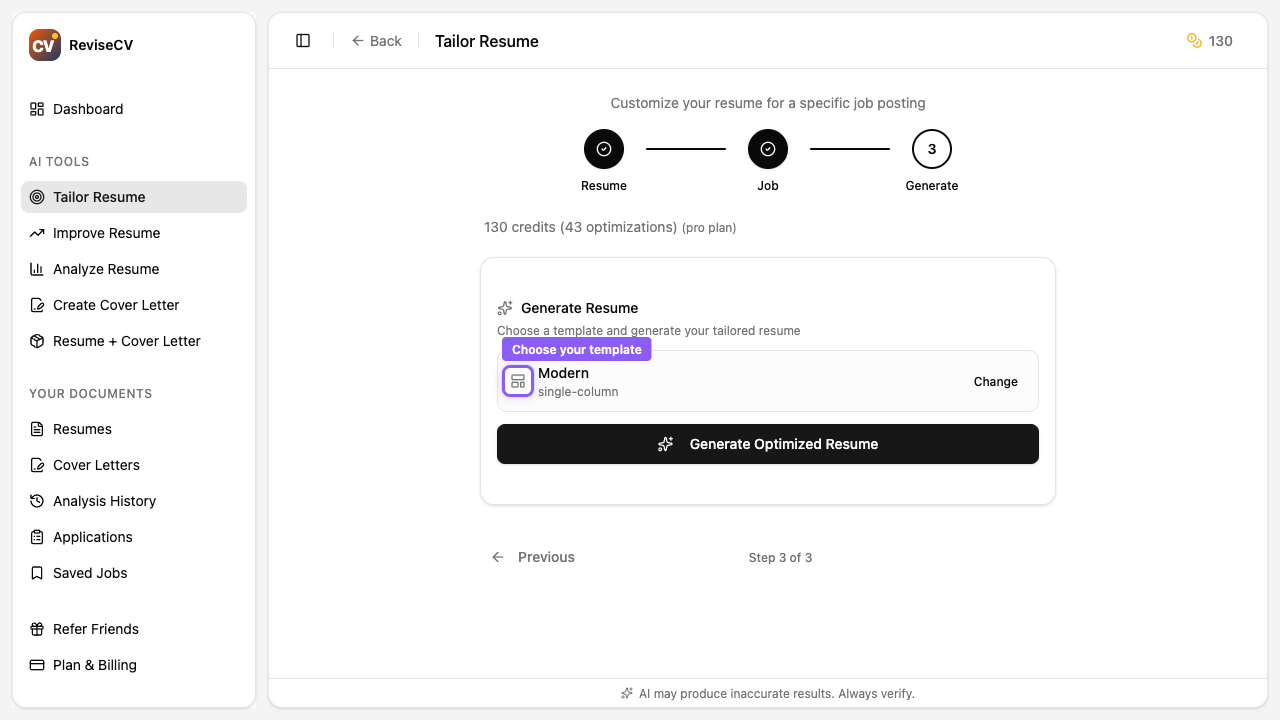The width and height of the screenshot is (1280, 720).
Task: Launch the Analyze Resume tool
Action: click(106, 269)
